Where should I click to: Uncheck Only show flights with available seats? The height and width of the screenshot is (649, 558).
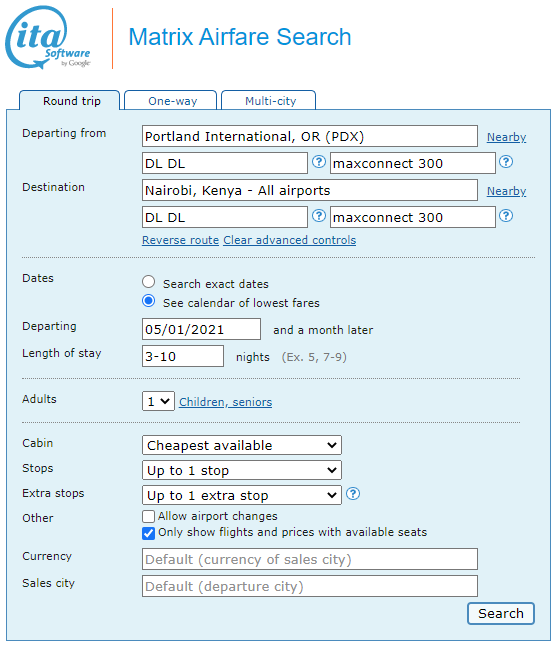click(x=148, y=533)
